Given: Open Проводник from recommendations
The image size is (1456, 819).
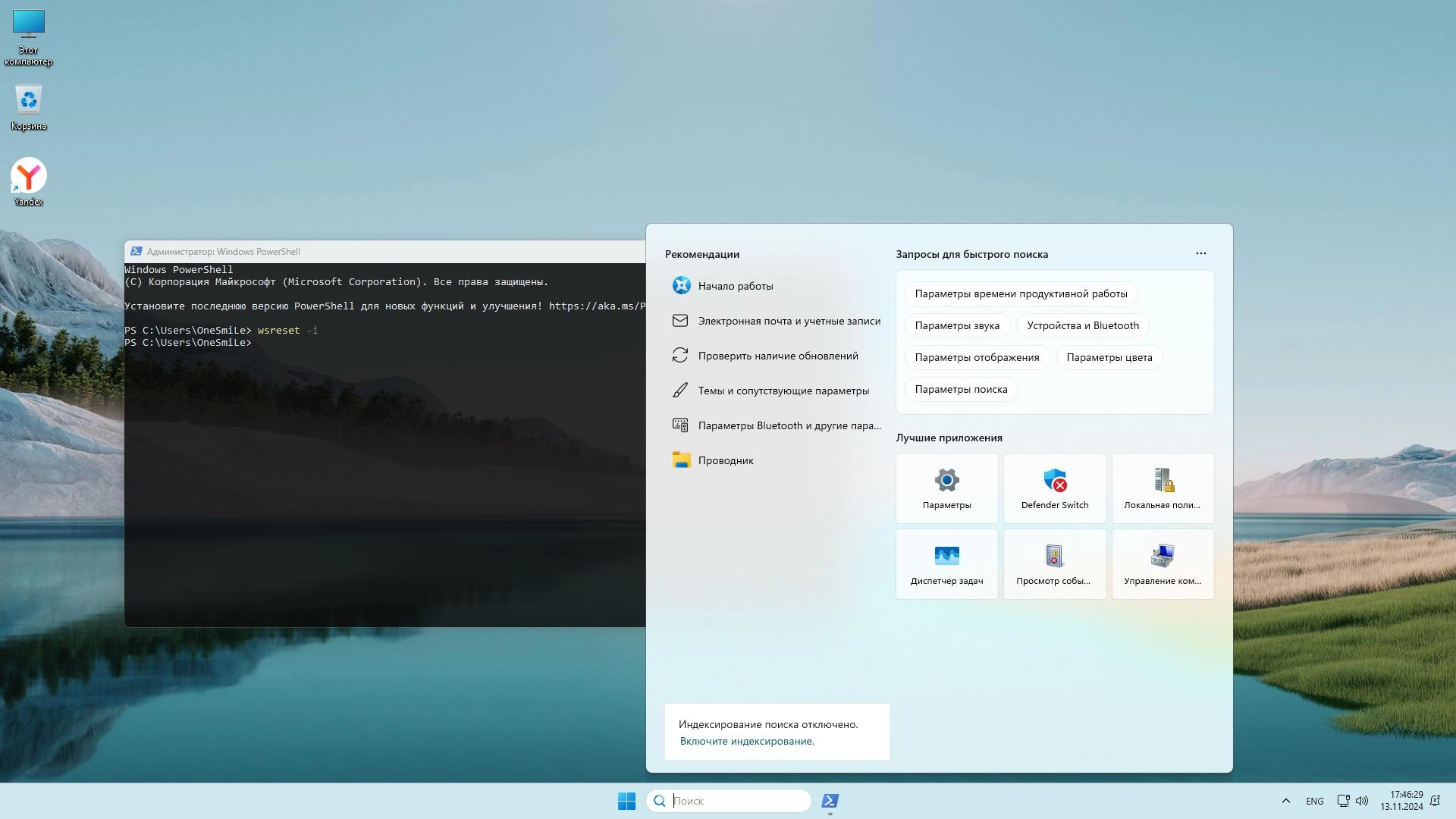Looking at the screenshot, I should tap(726, 460).
